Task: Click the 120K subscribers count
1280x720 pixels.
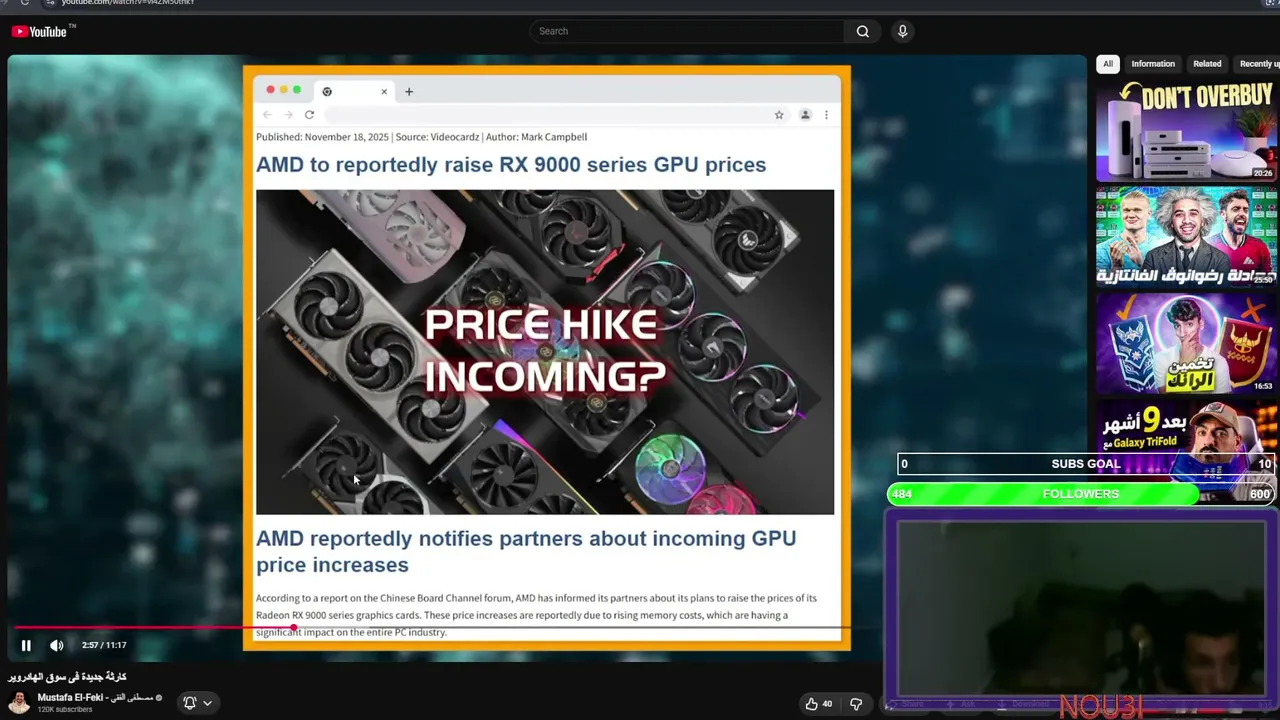Action: pos(65,709)
